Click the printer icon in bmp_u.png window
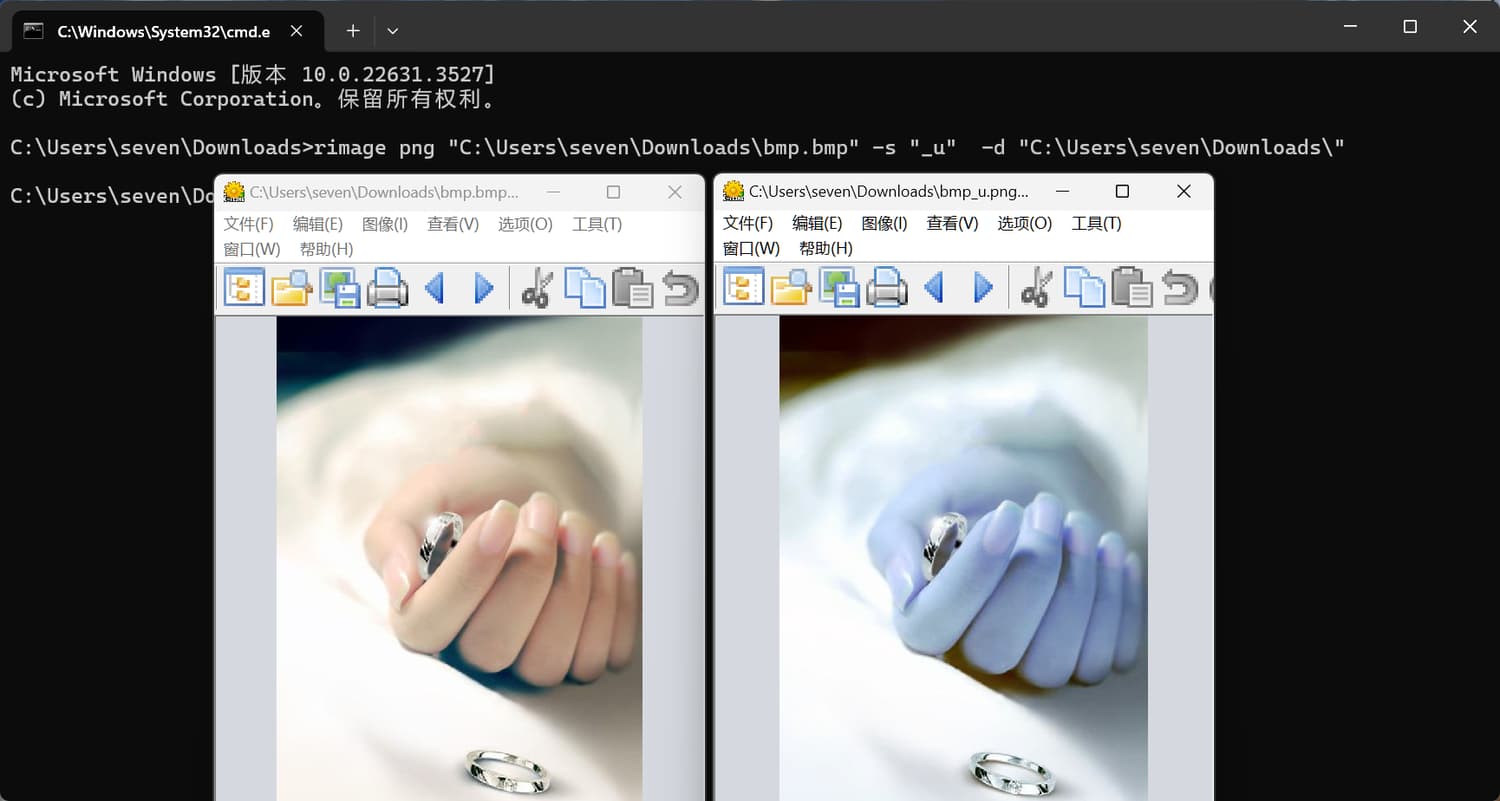Screen dimensions: 1500x801 coord(887,289)
